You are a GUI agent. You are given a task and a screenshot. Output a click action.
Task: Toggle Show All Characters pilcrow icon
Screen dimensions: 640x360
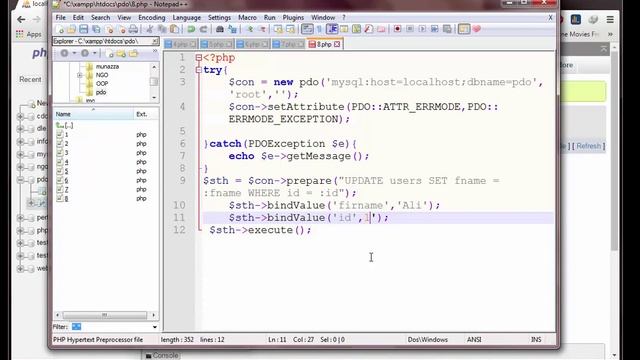coord(319,29)
